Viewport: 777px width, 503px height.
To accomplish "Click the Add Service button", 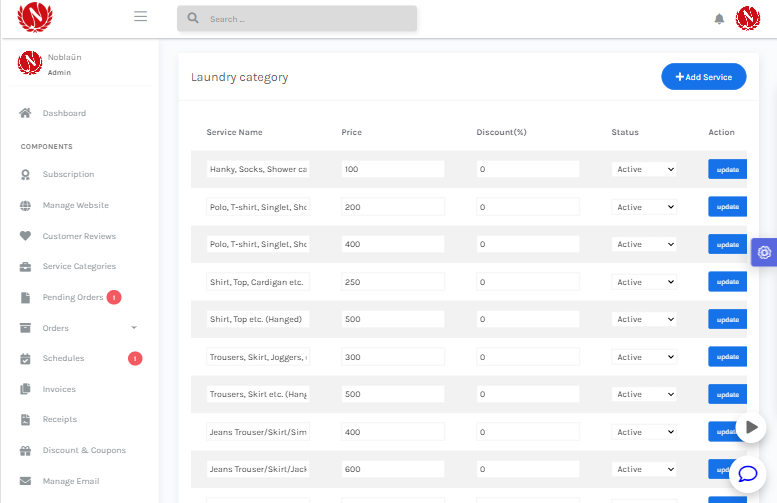I will 703,77.
